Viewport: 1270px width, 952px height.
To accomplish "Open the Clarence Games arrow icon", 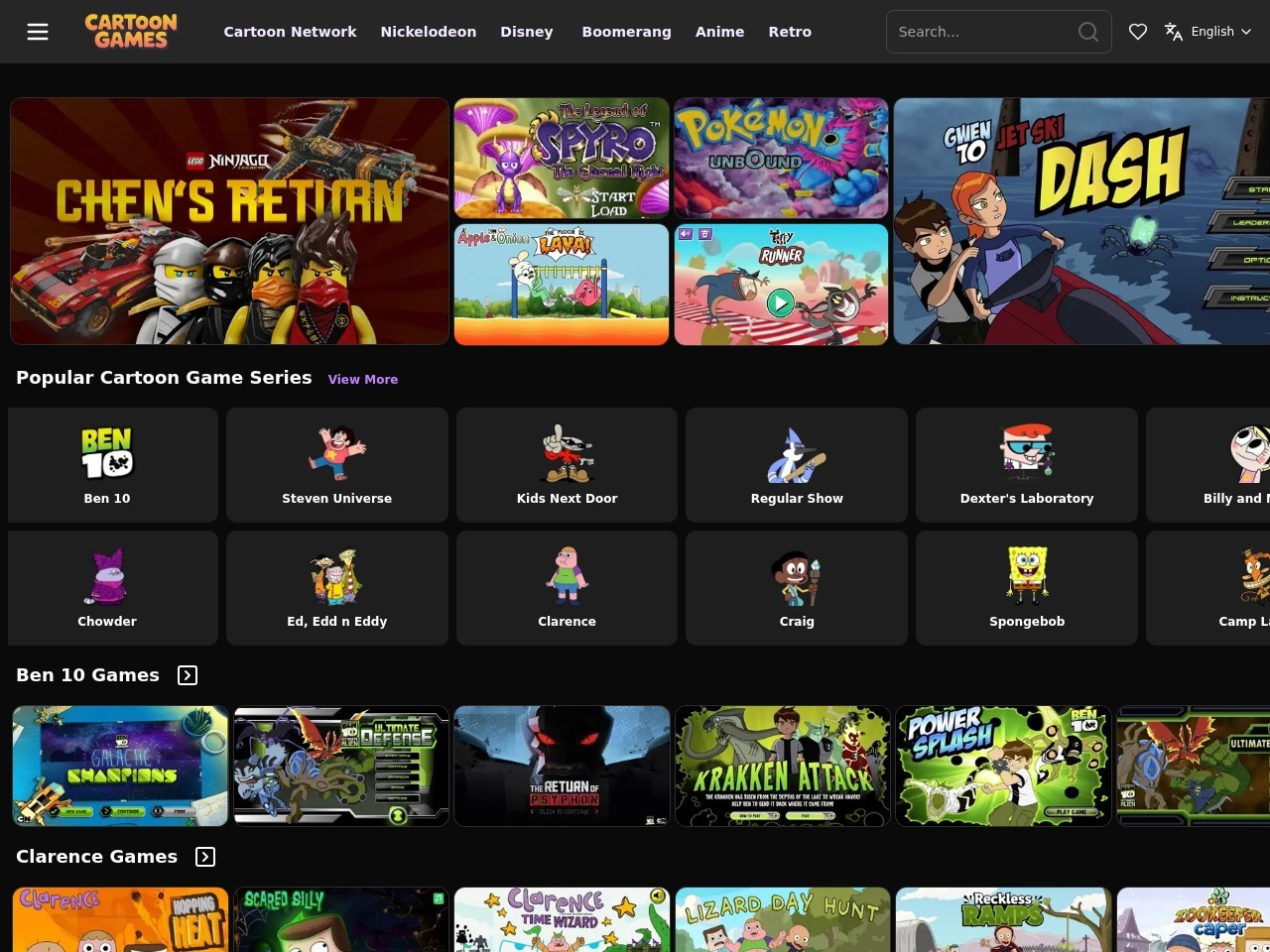I will (x=205, y=857).
